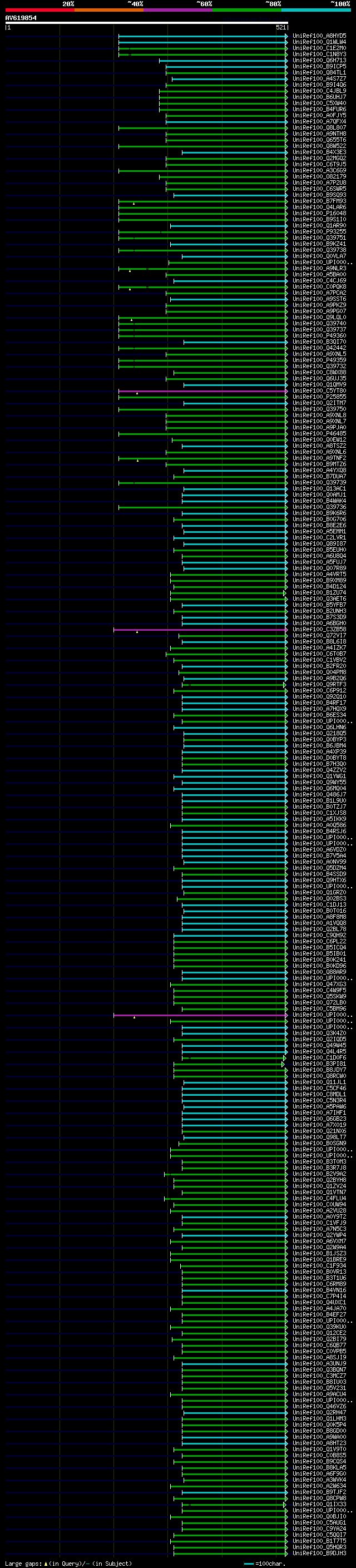
Task: Select the UniRef100_A2W634 row label
Action: (319, 1486)
